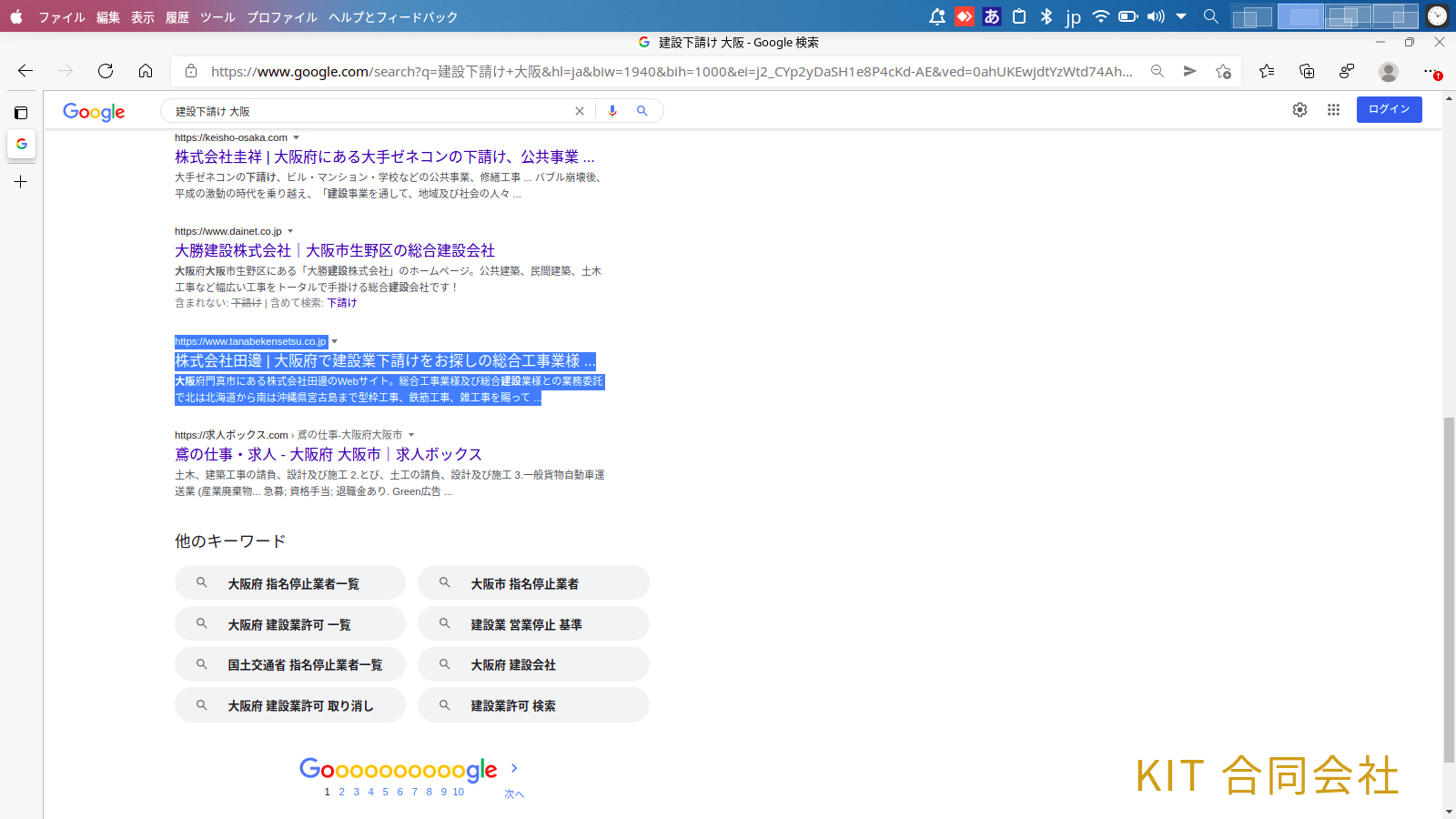Screen dimensions: 1456x819
Task: Open the 鳶の仕事・求人 search result
Action: click(328, 454)
